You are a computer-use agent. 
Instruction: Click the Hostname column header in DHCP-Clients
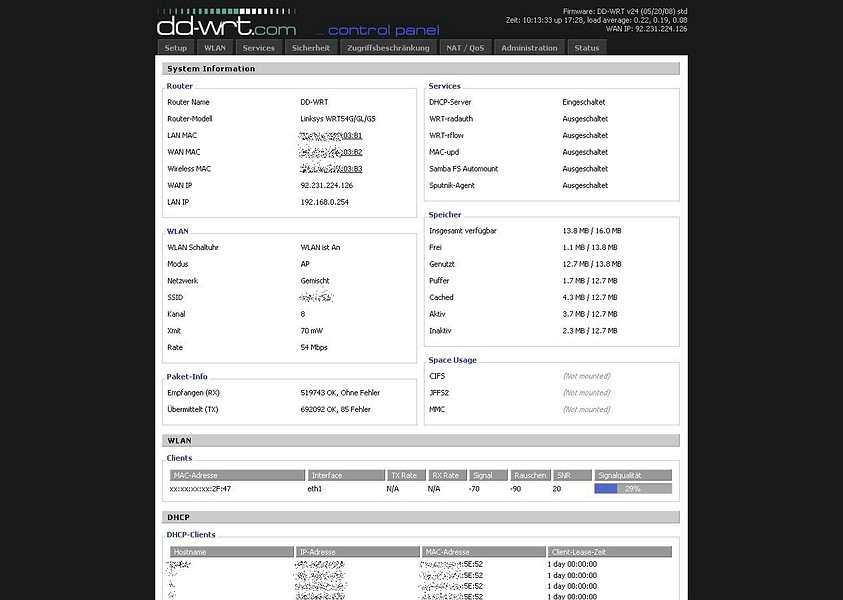tap(230, 551)
